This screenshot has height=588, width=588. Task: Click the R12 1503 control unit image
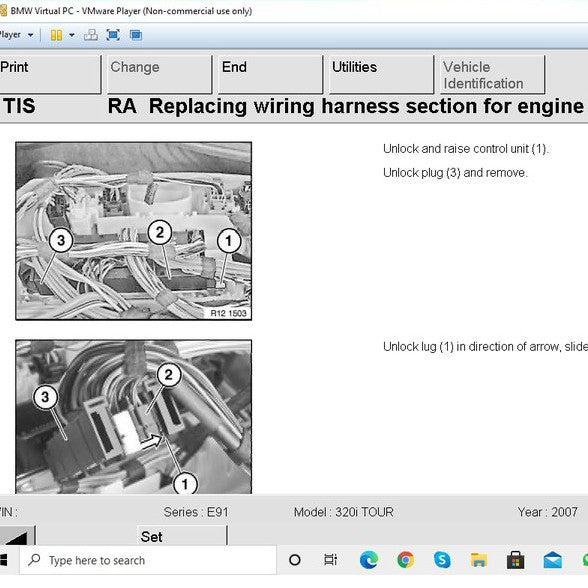point(134,231)
